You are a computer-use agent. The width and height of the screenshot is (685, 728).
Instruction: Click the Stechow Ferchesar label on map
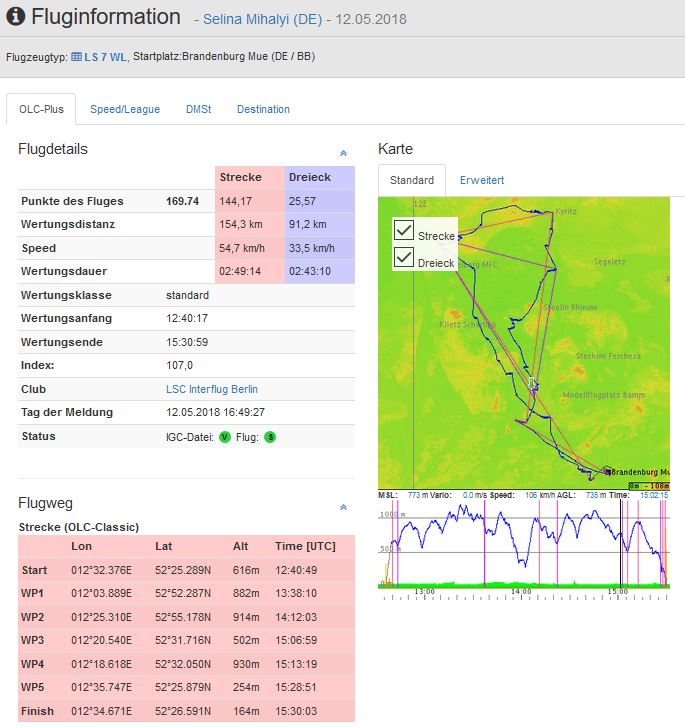pos(610,355)
